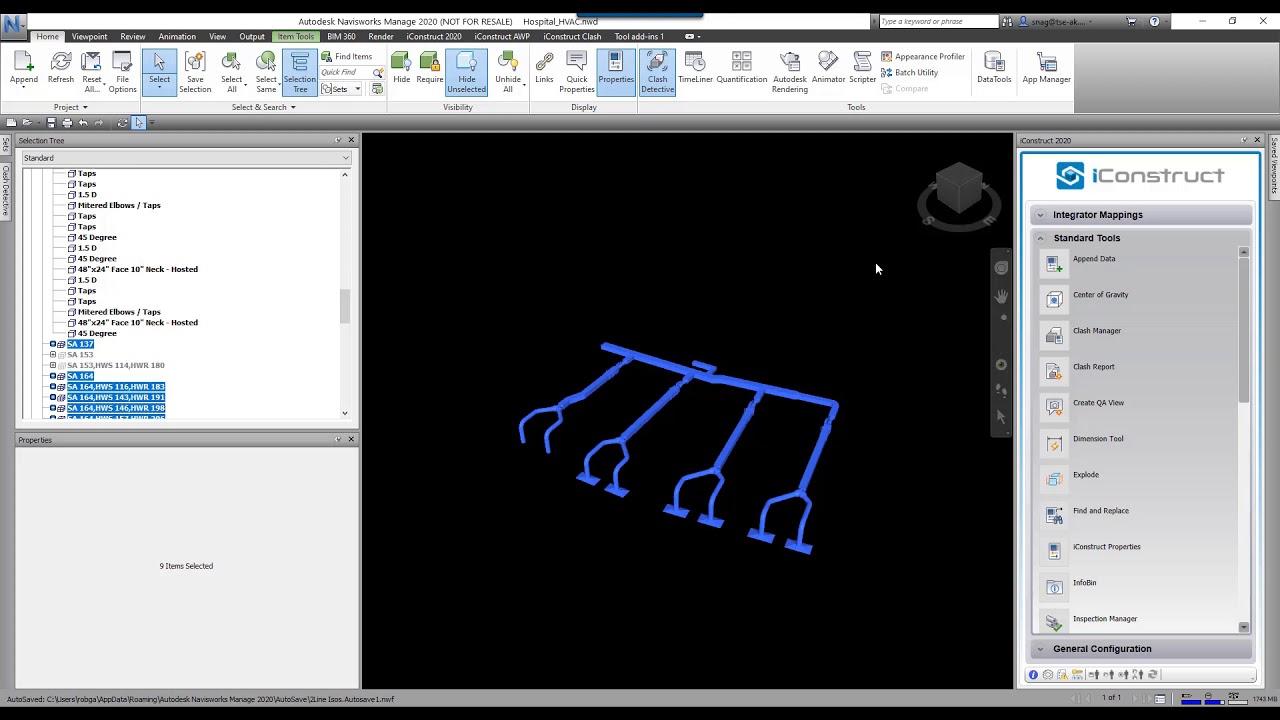The width and height of the screenshot is (1280, 720).
Task: Toggle the Clash Detective window
Action: tap(657, 72)
